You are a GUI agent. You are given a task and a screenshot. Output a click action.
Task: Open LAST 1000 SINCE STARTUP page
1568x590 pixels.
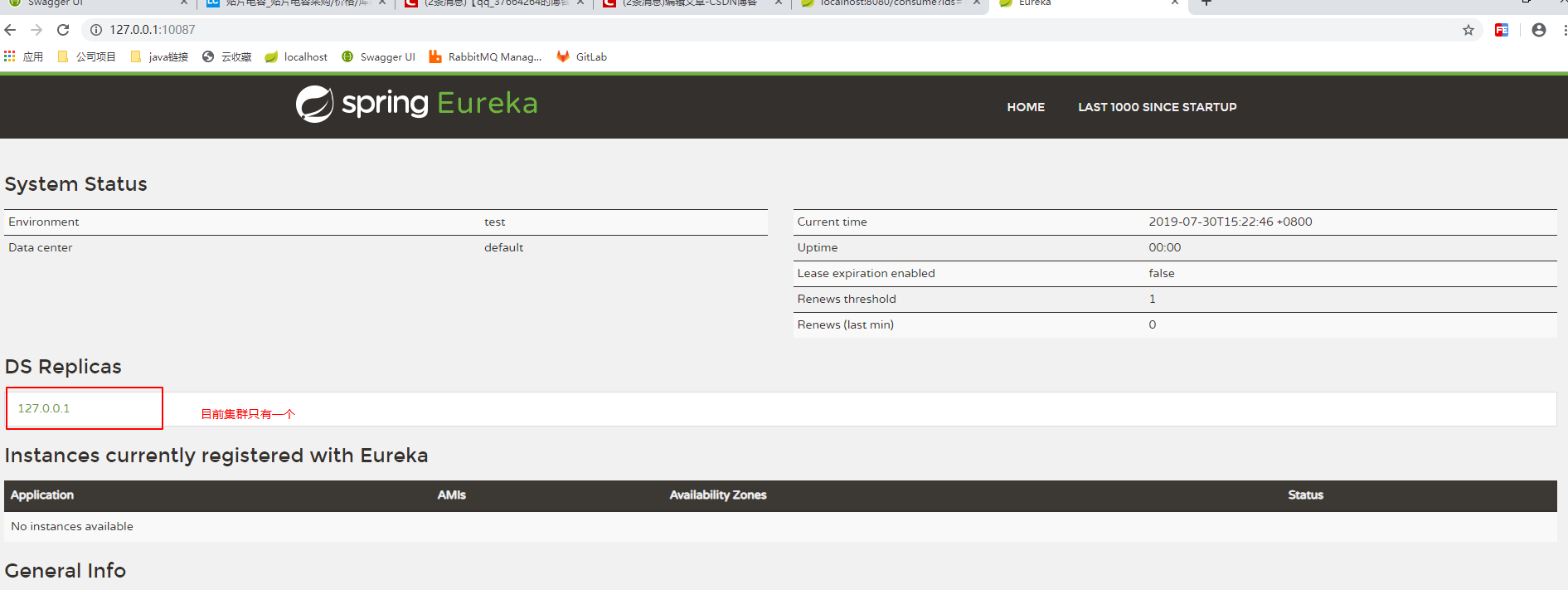click(x=1157, y=107)
